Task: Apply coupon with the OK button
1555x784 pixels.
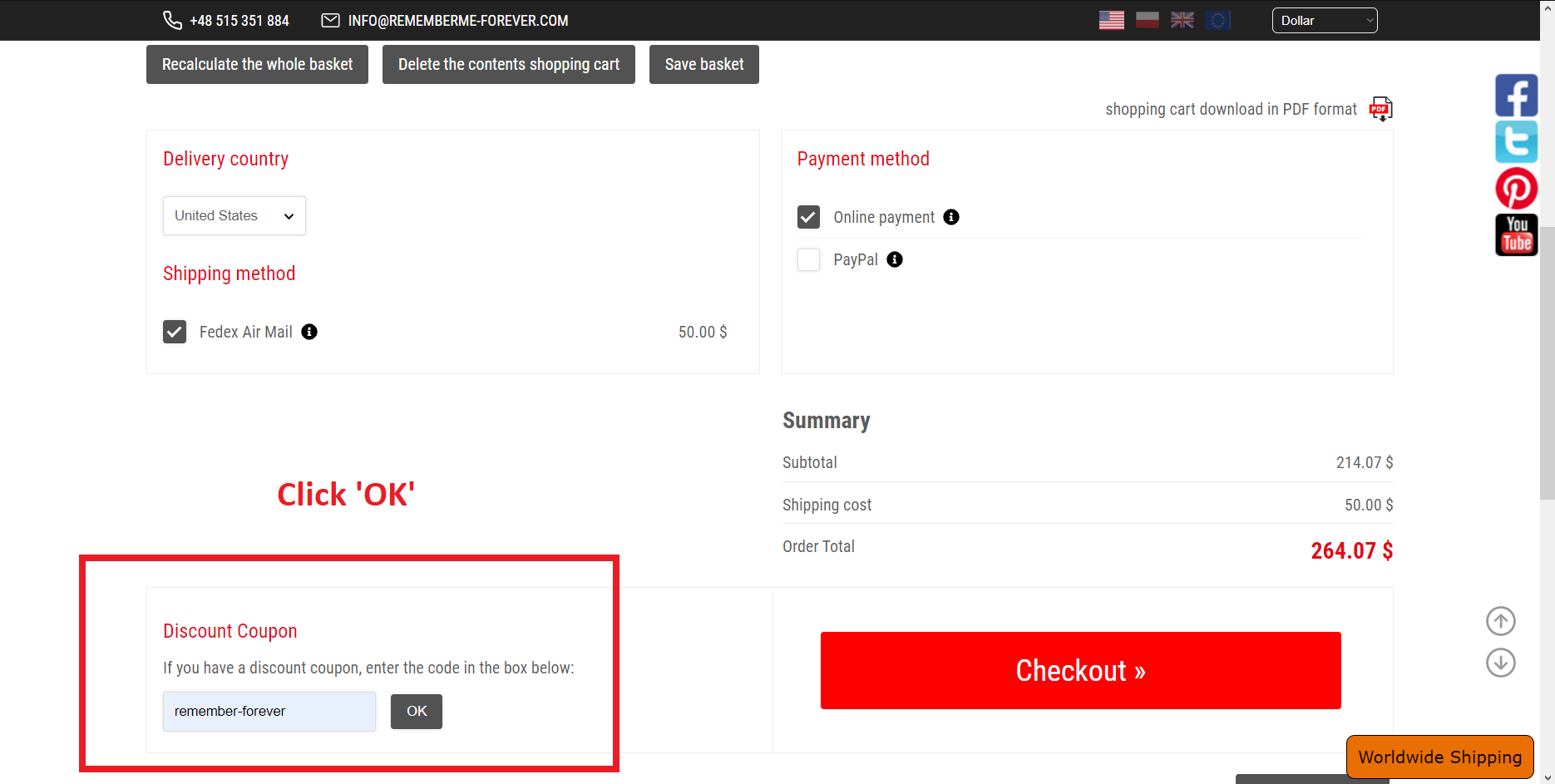Action: click(417, 712)
